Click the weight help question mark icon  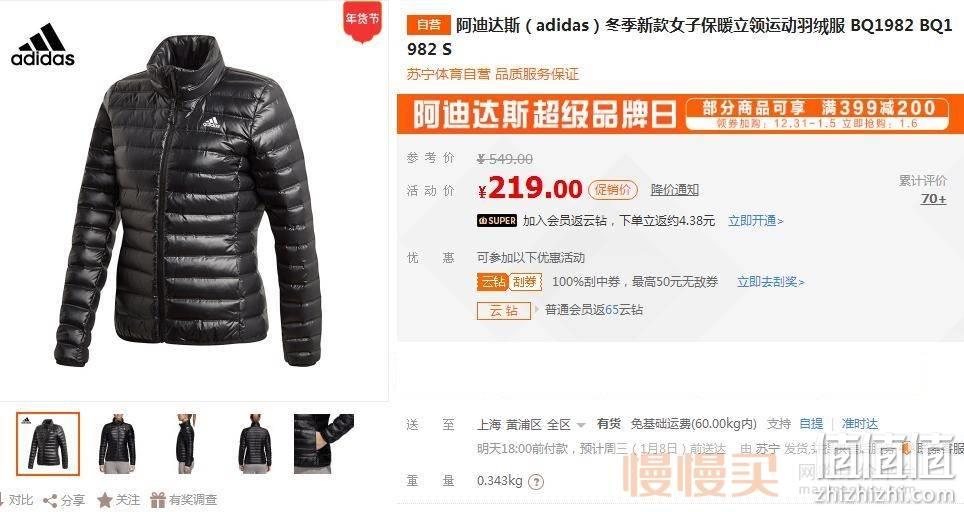click(x=536, y=482)
